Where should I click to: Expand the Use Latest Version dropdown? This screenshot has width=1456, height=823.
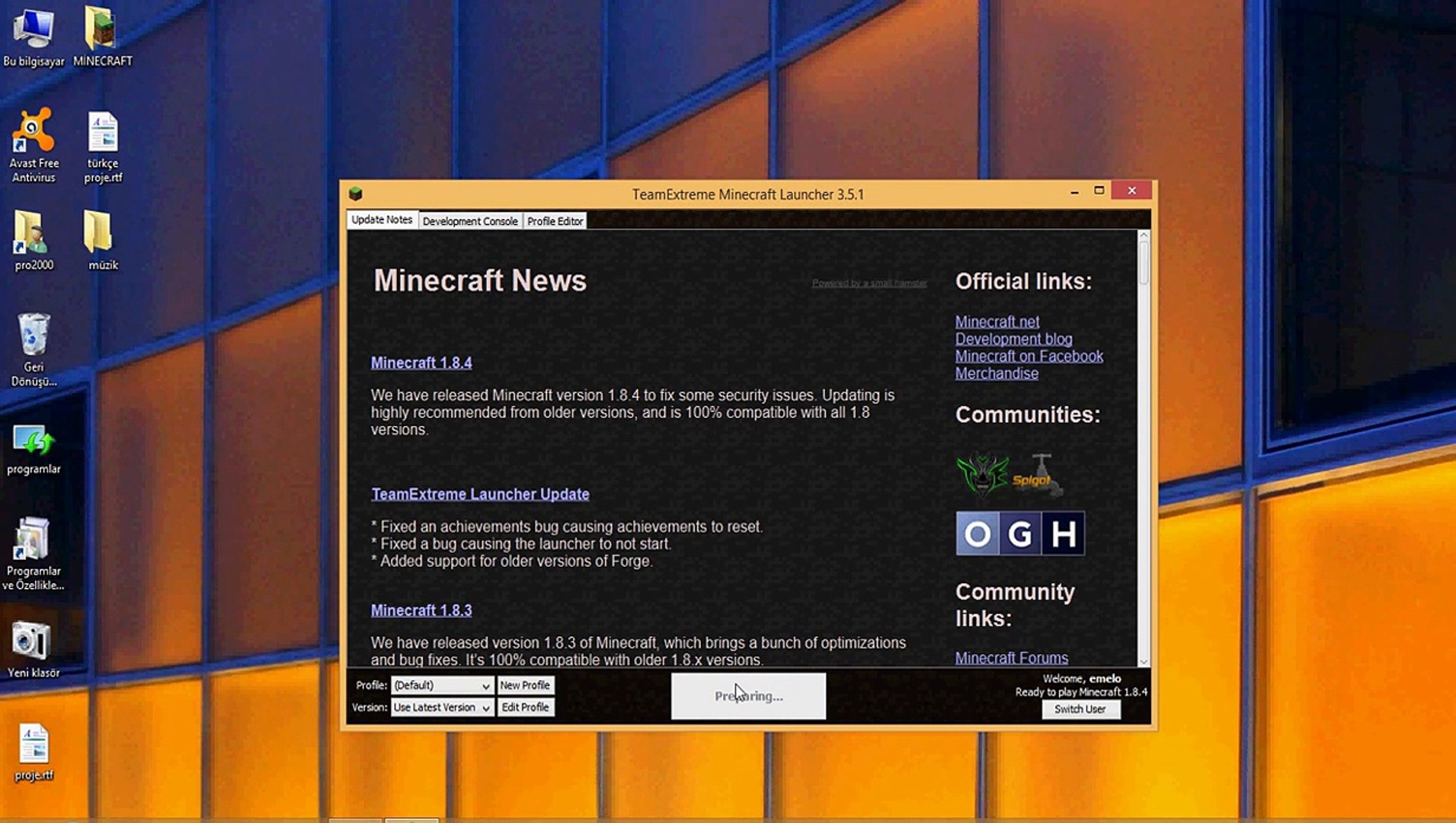(442, 707)
